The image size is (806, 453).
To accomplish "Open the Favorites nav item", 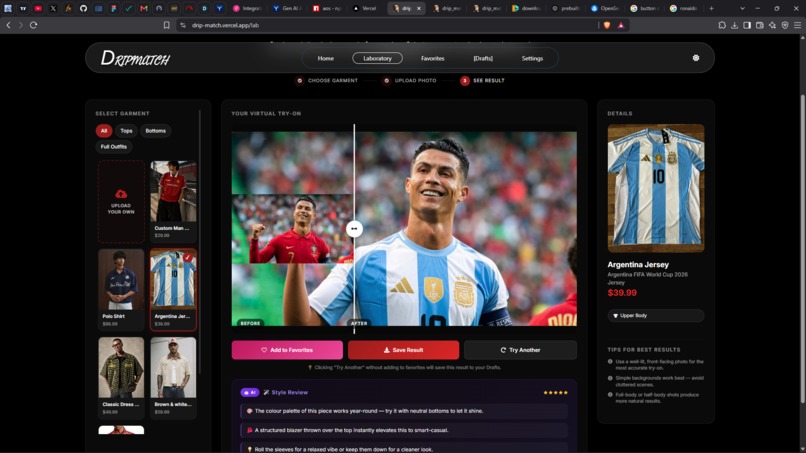I will [432, 58].
